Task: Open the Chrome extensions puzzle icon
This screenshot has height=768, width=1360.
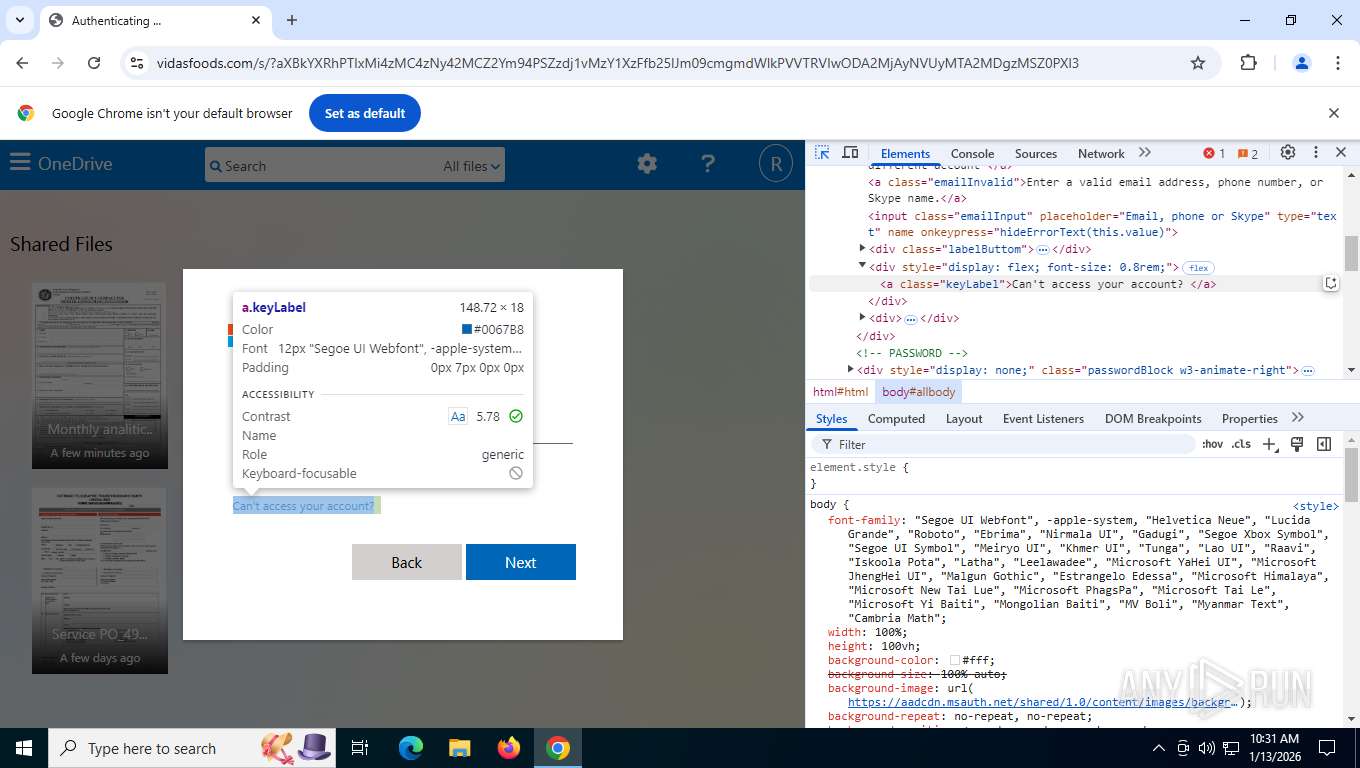Action: [x=1248, y=63]
